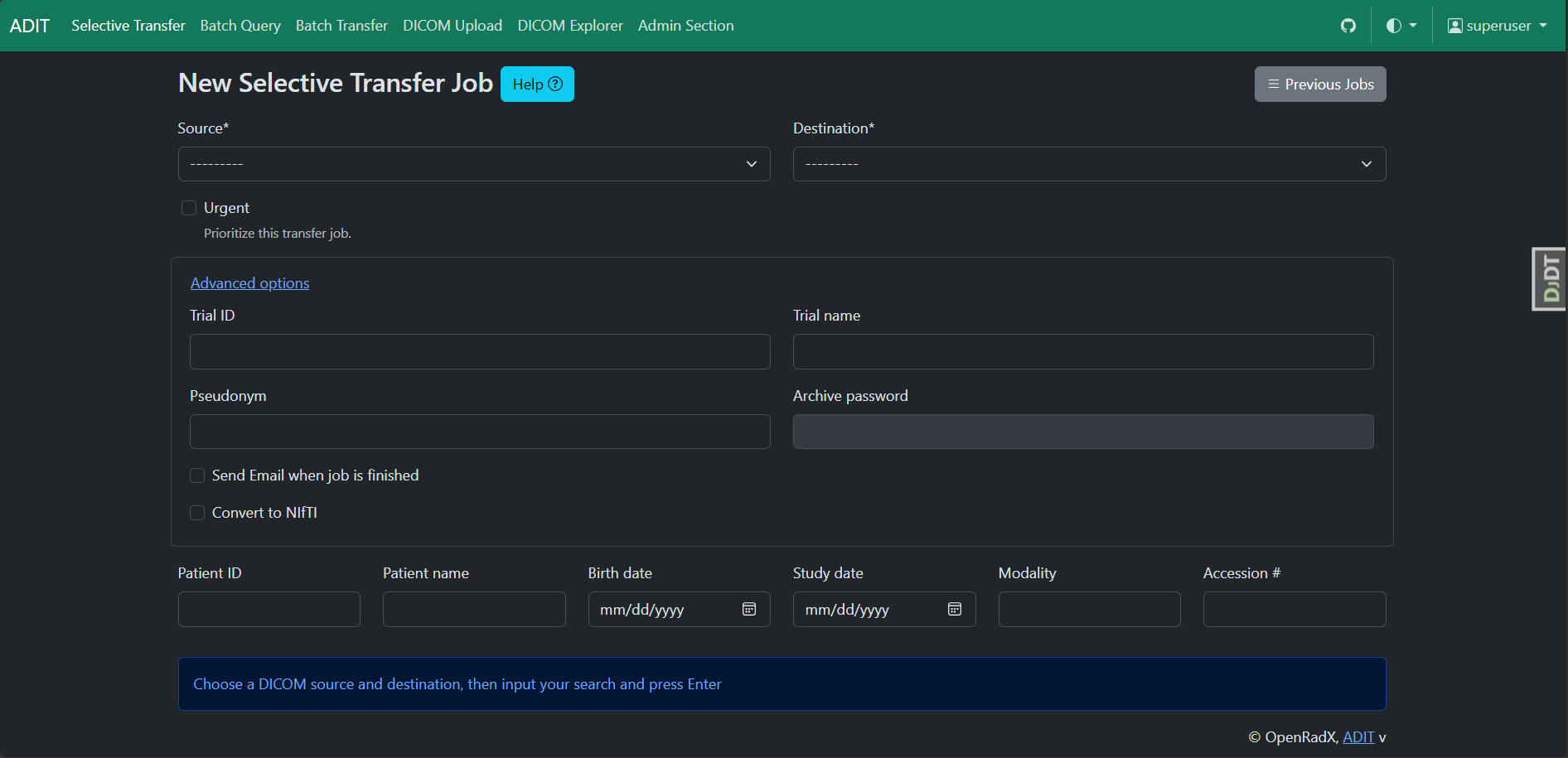Click the DIDT side panel tab icon

(x=1548, y=278)
